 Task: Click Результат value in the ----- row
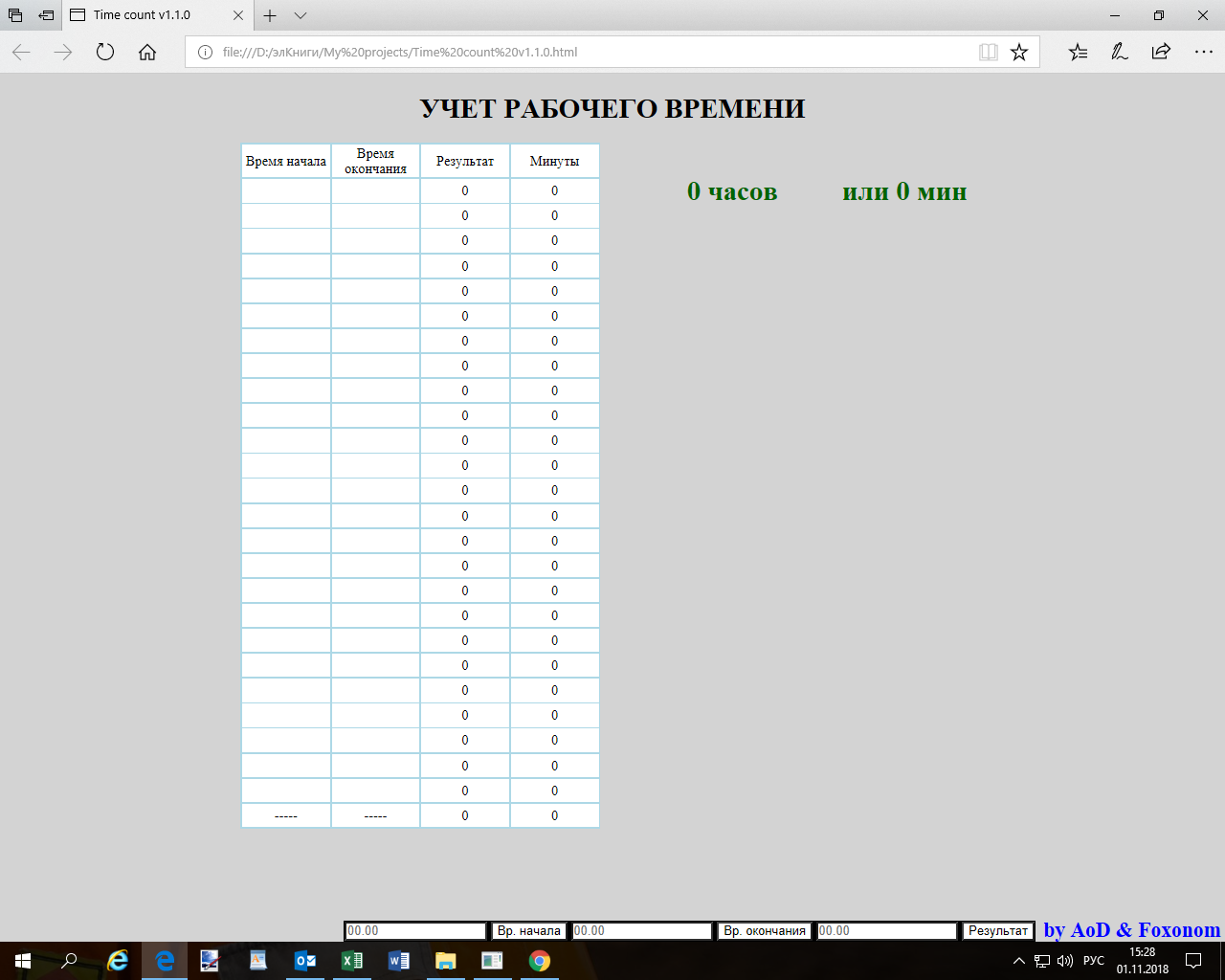(465, 815)
